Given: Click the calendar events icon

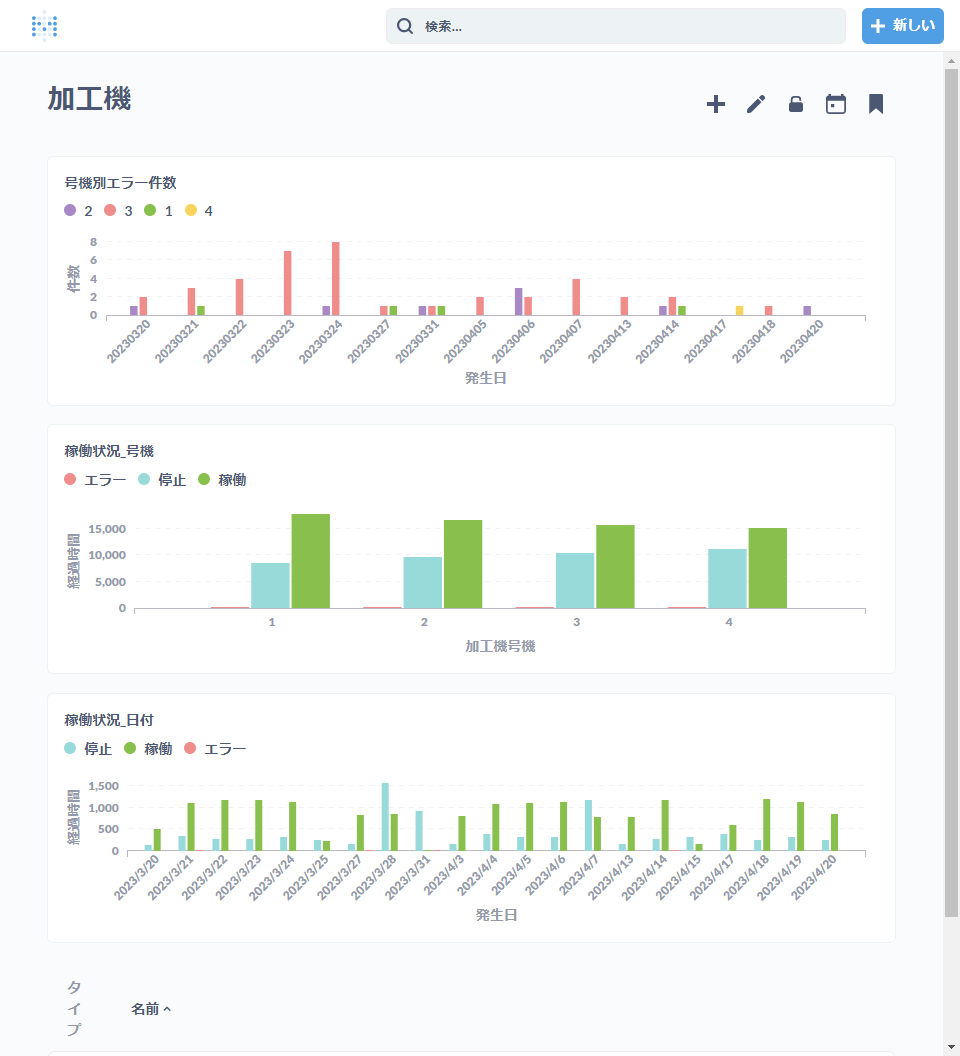Looking at the screenshot, I should pos(836,104).
